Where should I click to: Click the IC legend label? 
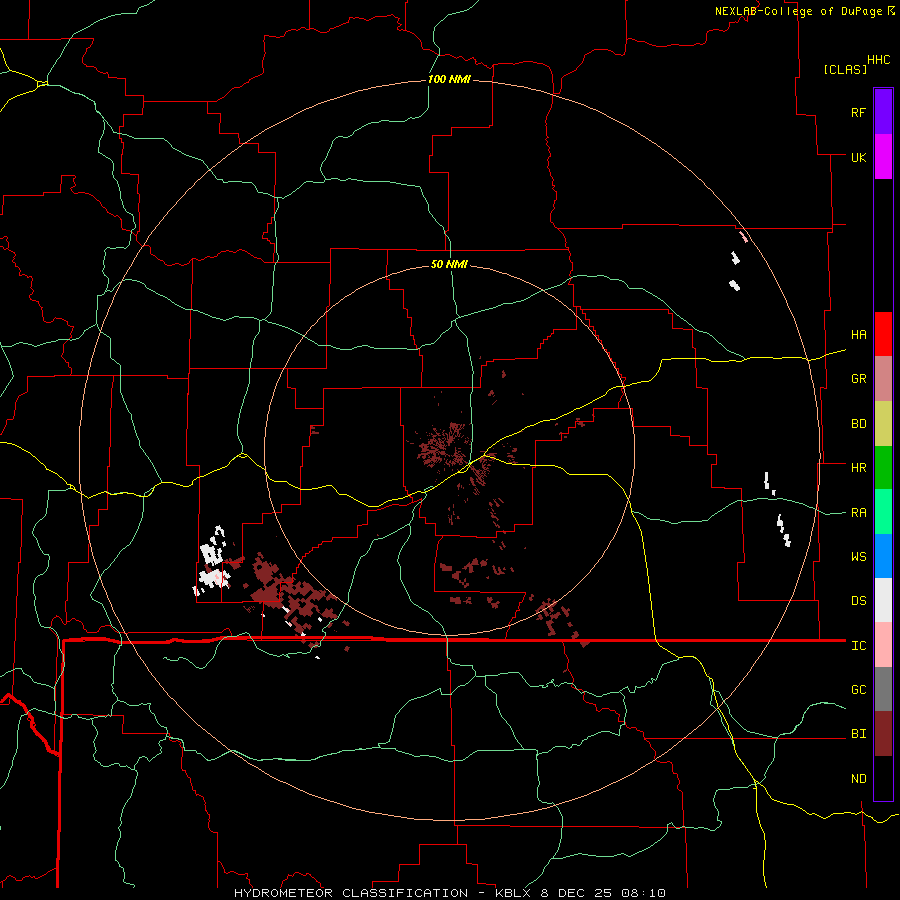(858, 646)
